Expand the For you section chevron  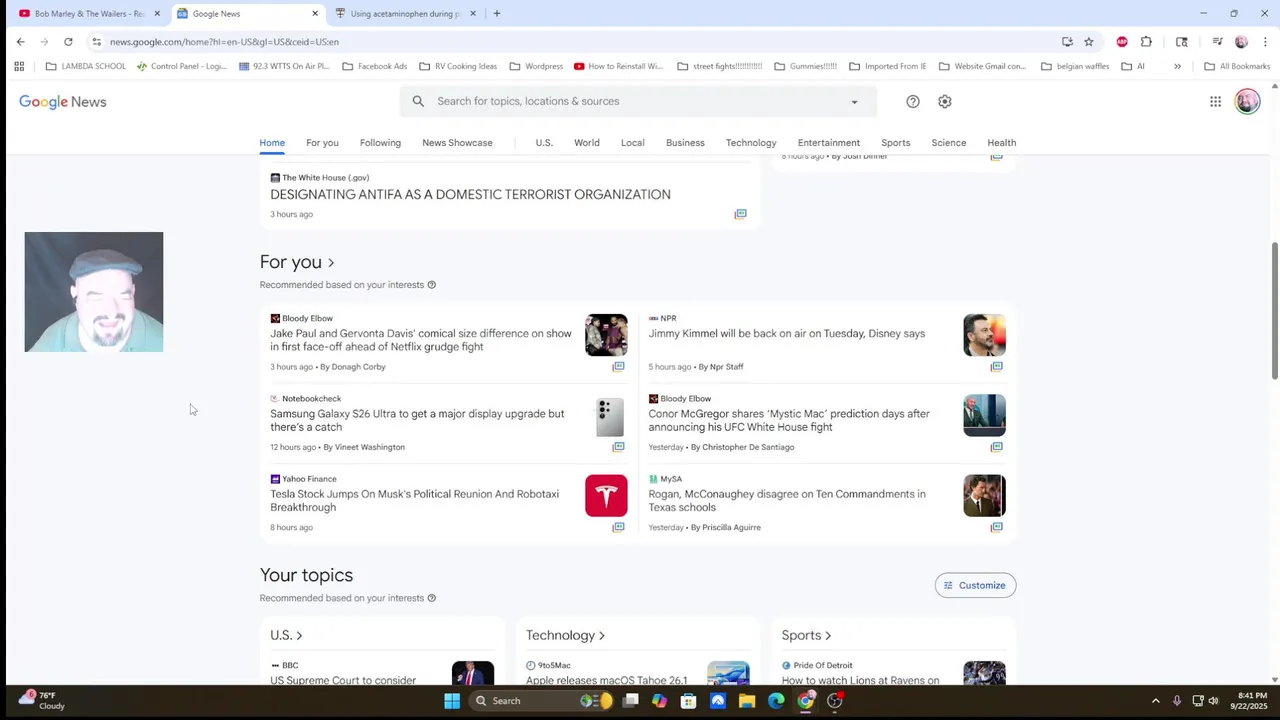[331, 263]
